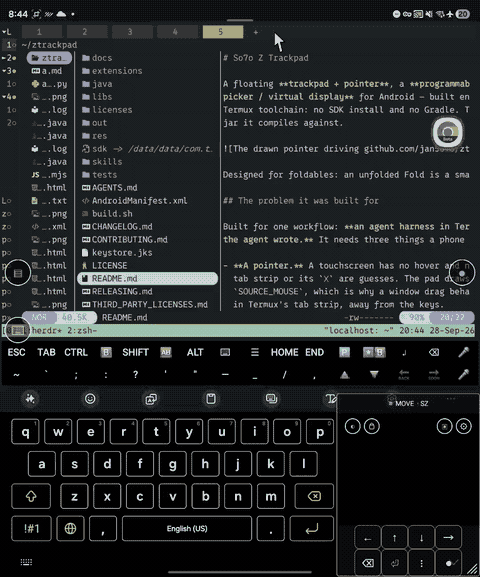The width and height of the screenshot is (480, 577).
Task: Tap the TAB extra key
Action: click(x=46, y=353)
